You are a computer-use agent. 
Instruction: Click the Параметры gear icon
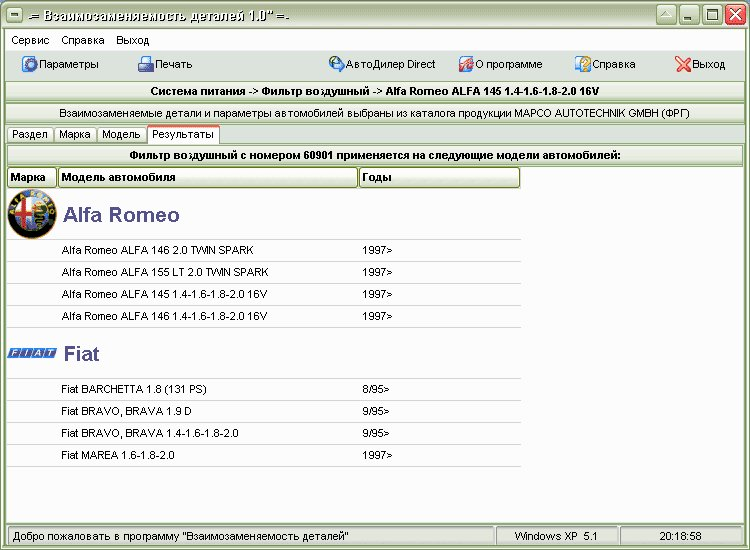[29, 64]
